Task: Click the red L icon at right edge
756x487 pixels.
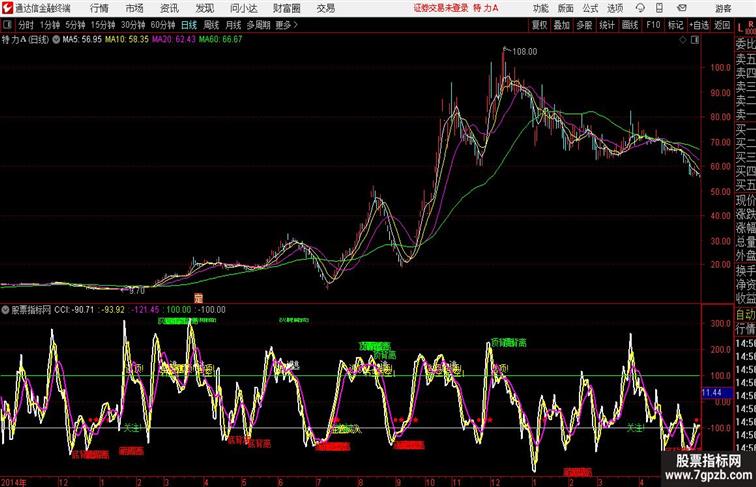Action: tap(740, 27)
